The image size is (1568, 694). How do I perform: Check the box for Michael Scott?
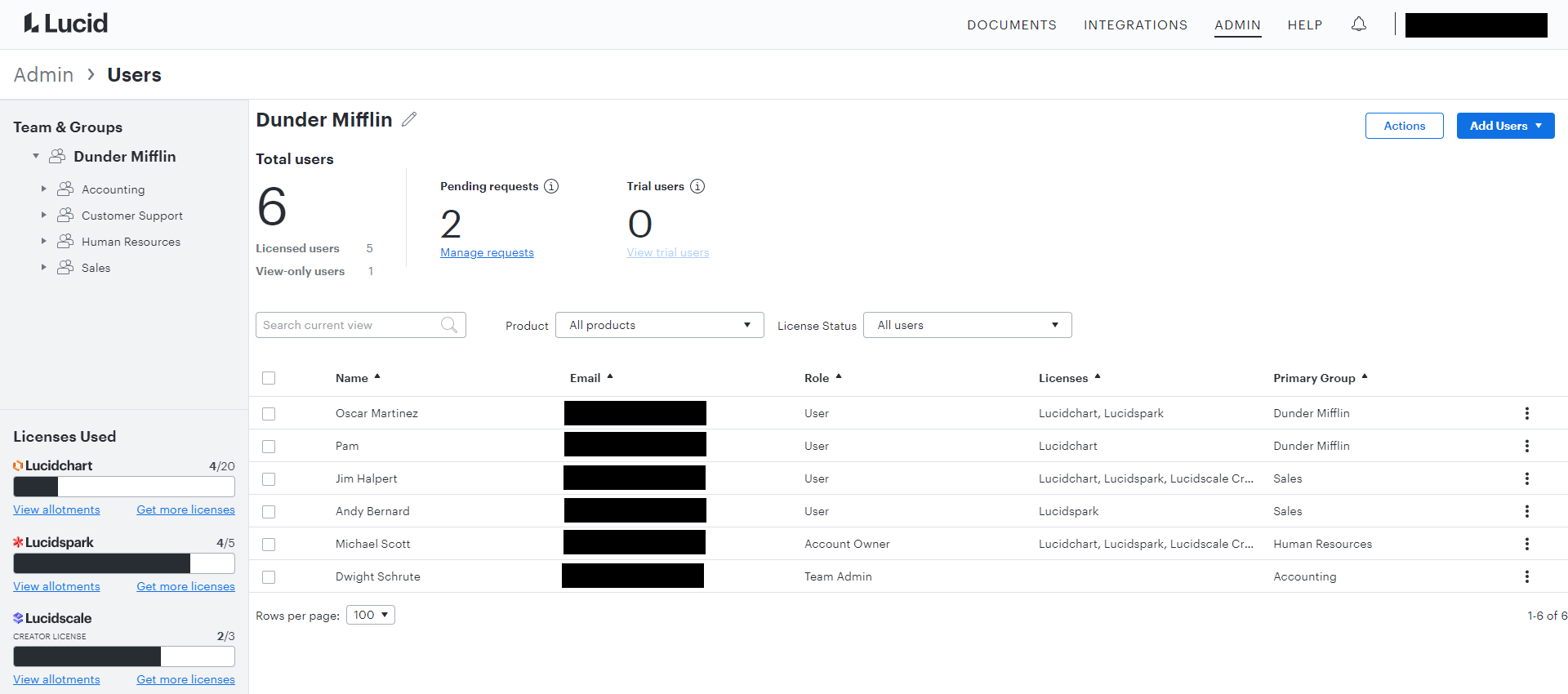[269, 545]
